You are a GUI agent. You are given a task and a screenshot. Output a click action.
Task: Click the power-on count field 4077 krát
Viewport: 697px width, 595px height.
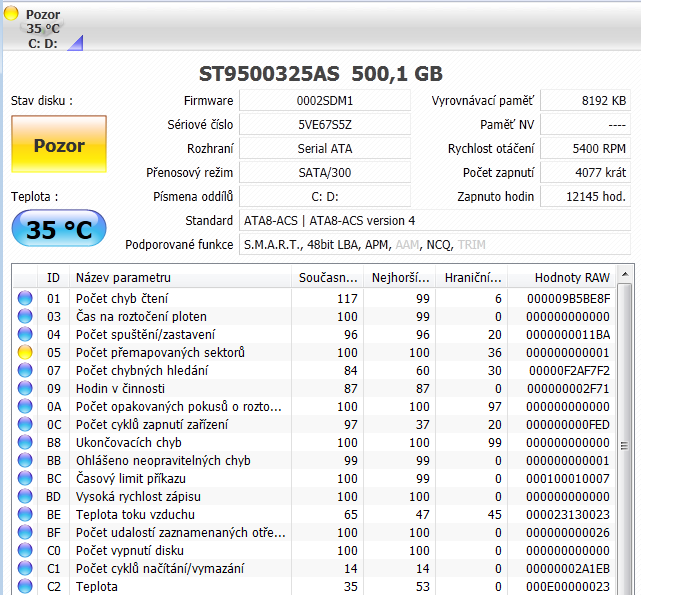pyautogui.click(x=585, y=172)
